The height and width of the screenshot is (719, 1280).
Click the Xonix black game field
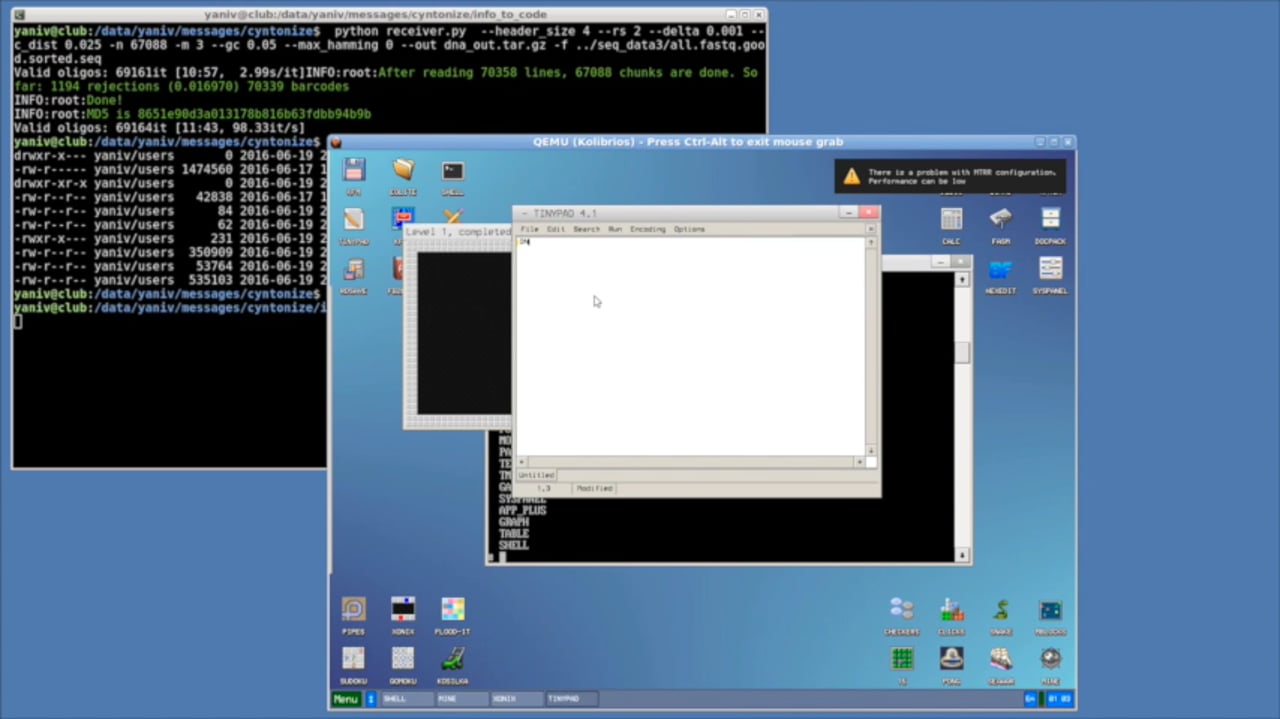point(464,333)
